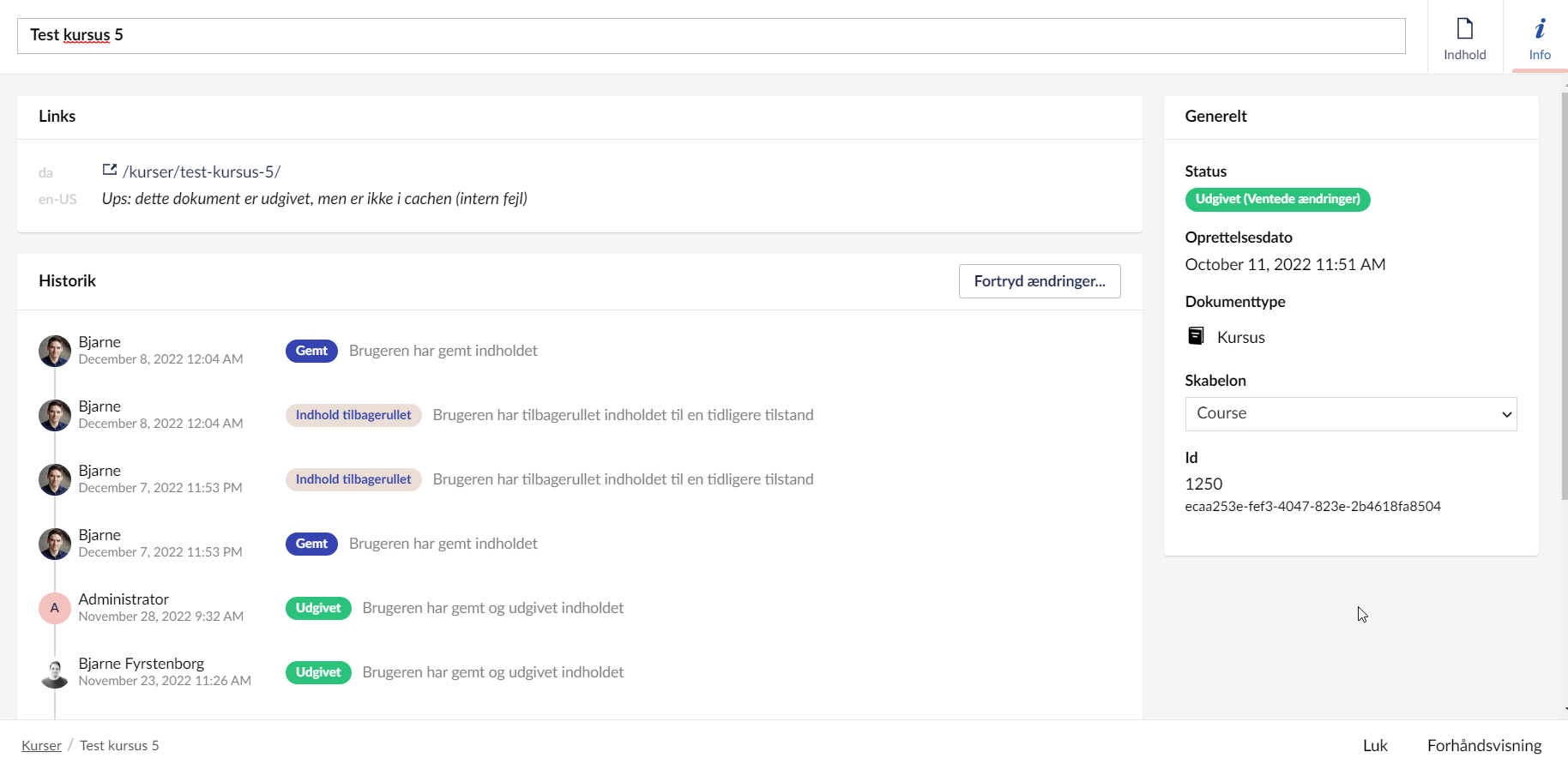Click inside the Test kursus 5 title field

pyautogui.click(x=343, y=35)
